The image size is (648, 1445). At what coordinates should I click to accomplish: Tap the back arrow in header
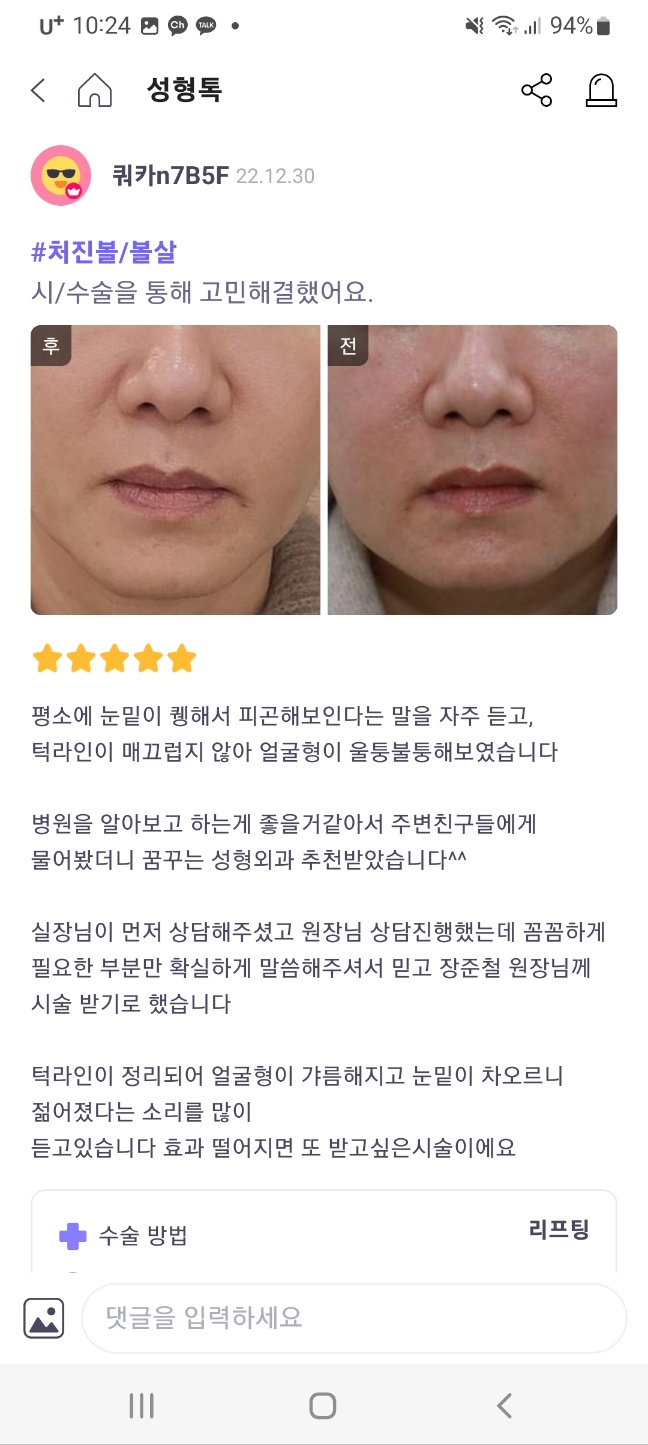tap(38, 91)
